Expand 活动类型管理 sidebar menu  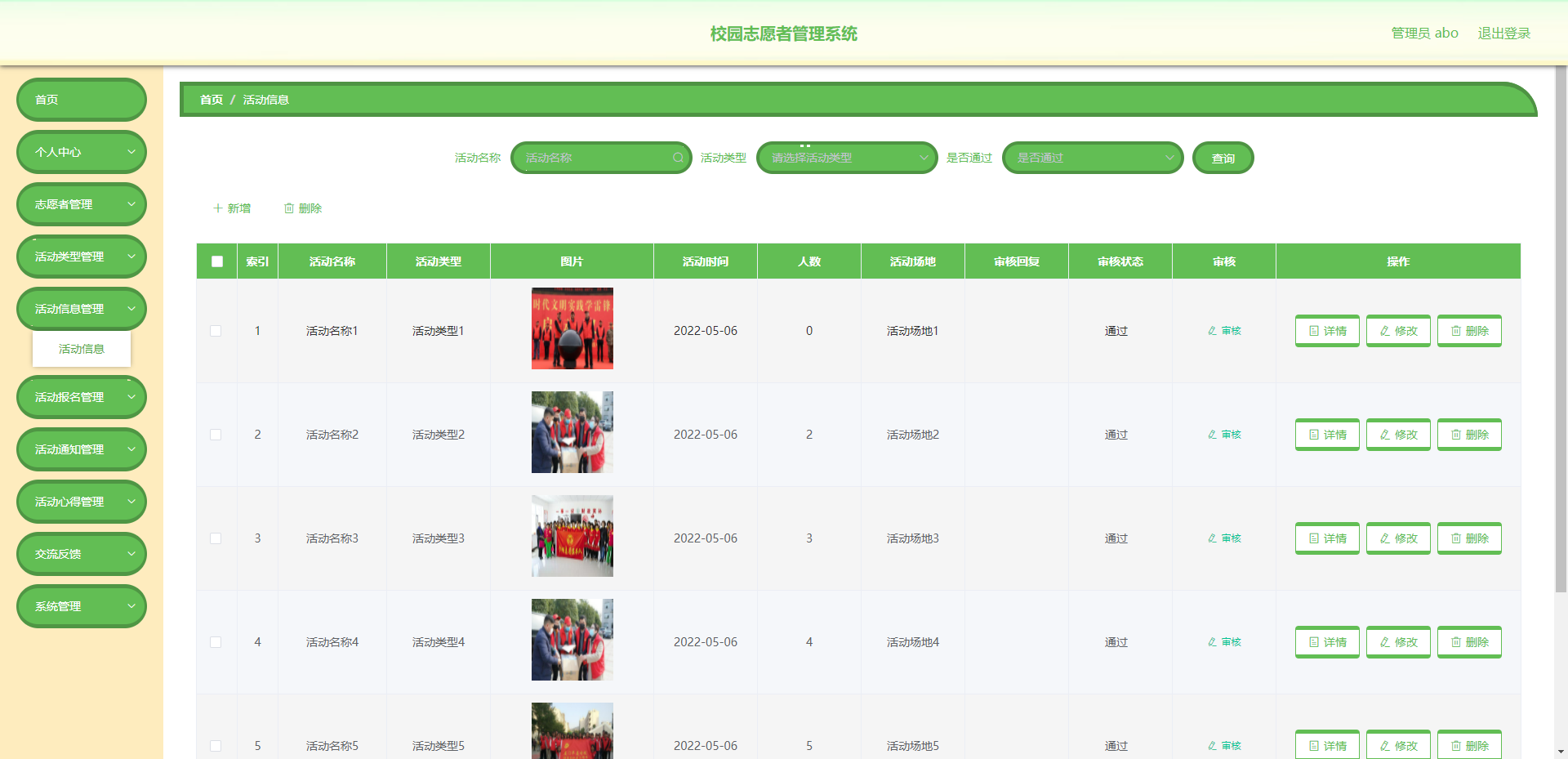click(x=82, y=257)
